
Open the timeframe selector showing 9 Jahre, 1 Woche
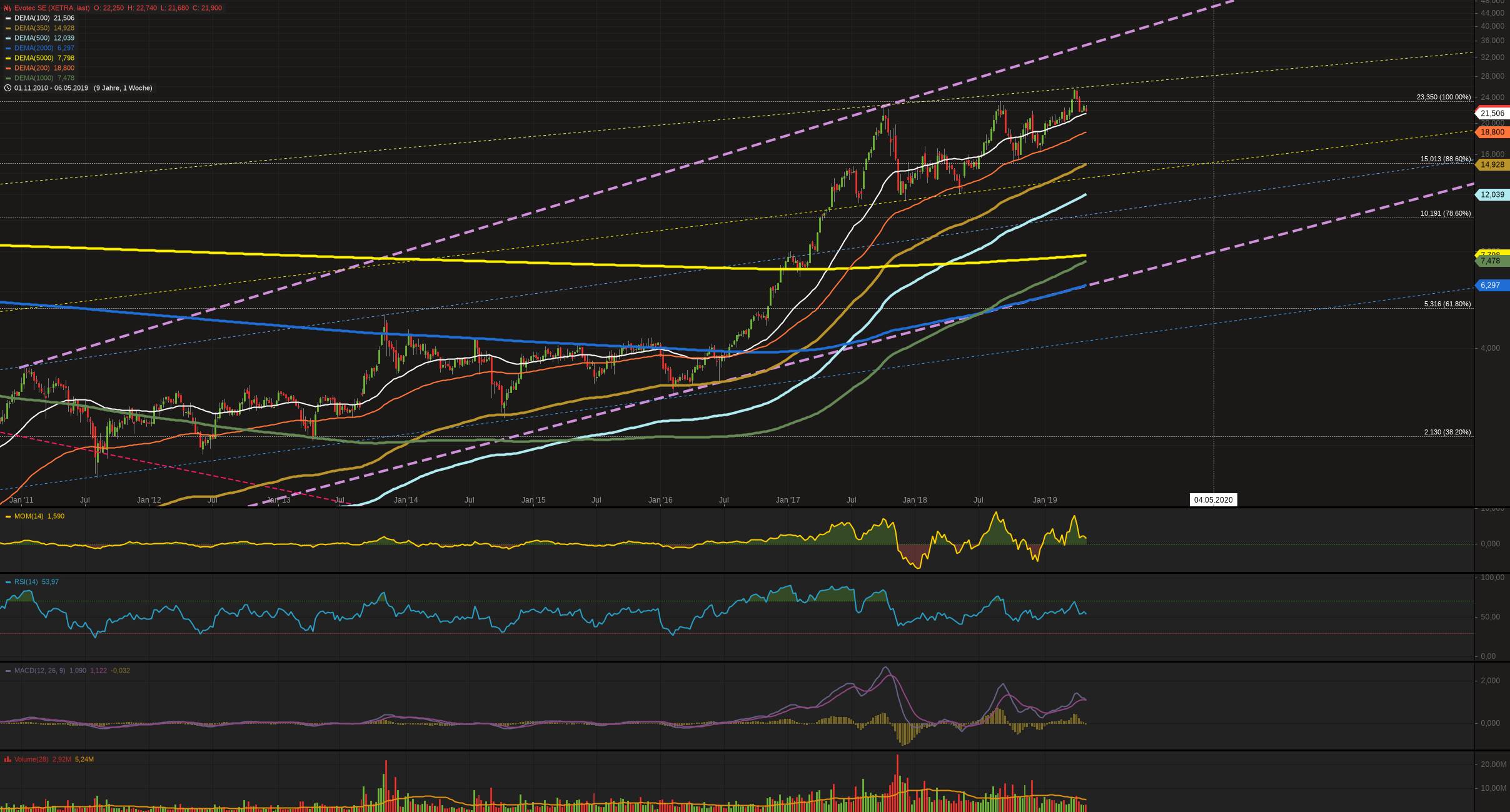[123, 88]
